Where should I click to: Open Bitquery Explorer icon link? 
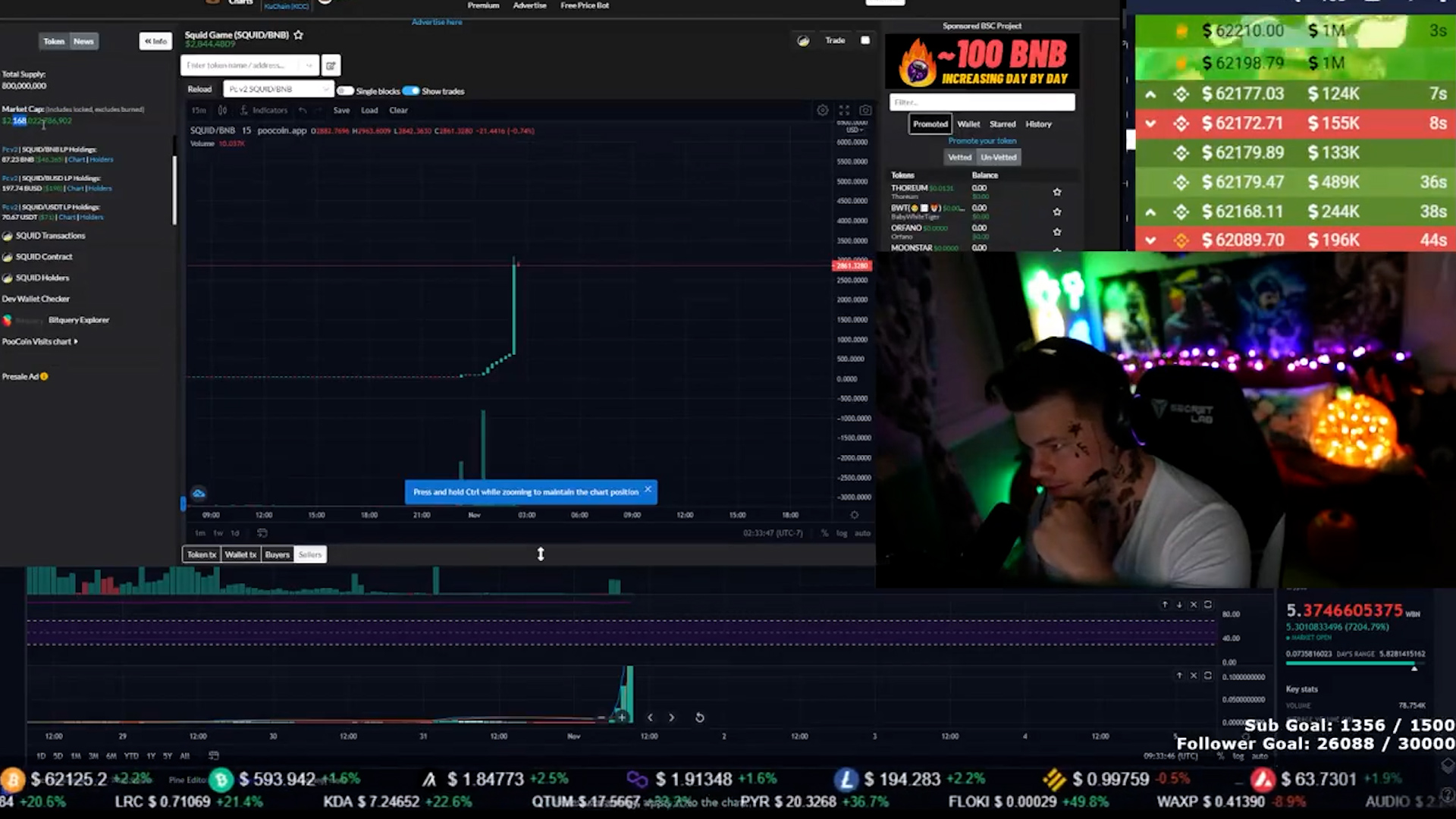pos(7,320)
